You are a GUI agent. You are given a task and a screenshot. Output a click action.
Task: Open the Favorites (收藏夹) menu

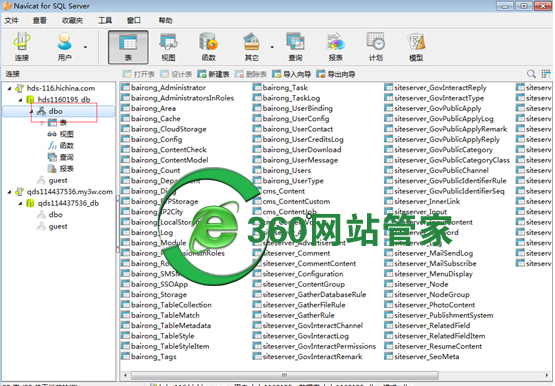72,21
